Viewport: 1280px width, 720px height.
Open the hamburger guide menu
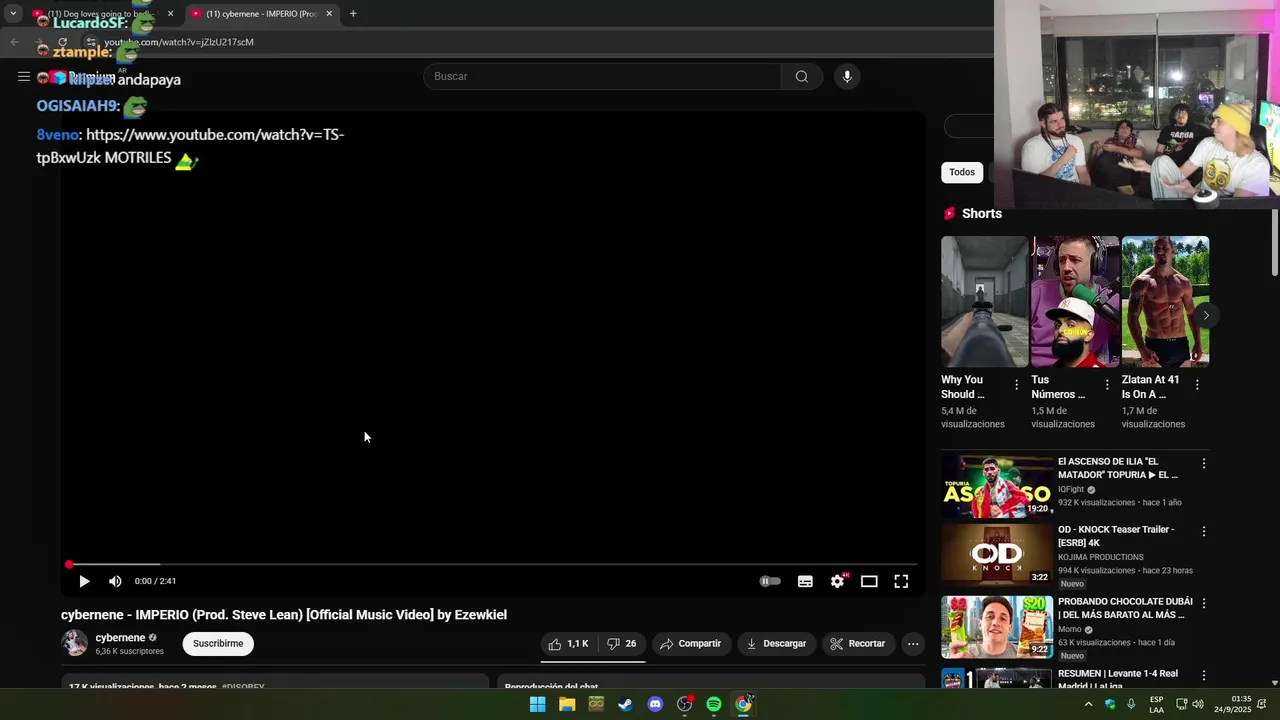[24, 77]
